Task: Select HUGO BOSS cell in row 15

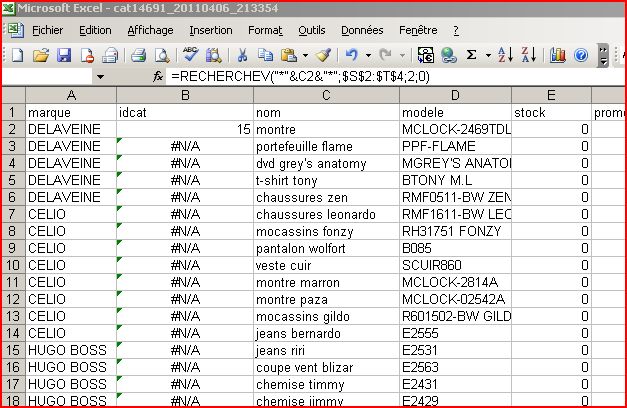Action: (71, 350)
